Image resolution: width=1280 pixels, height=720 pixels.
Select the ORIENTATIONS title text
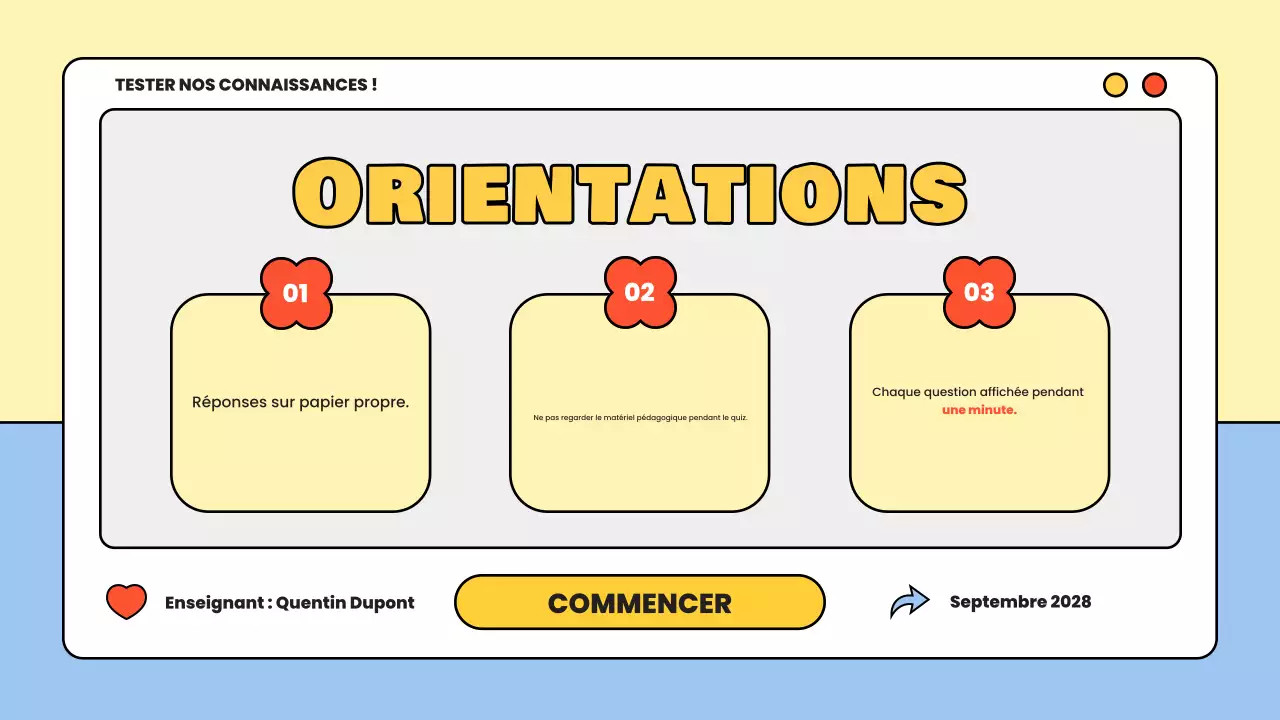click(629, 192)
